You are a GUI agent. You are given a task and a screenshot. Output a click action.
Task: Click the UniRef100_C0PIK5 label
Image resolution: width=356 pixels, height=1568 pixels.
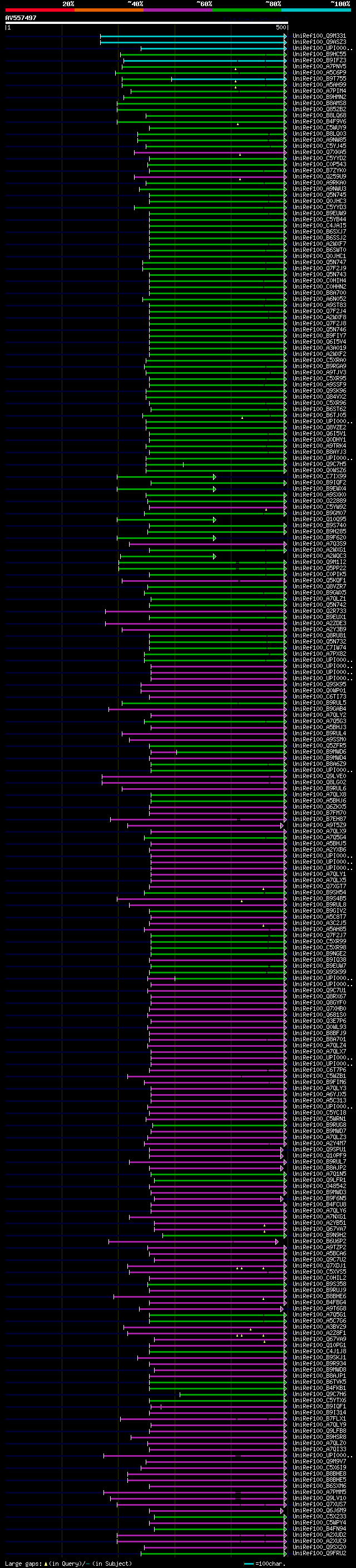click(x=319, y=574)
